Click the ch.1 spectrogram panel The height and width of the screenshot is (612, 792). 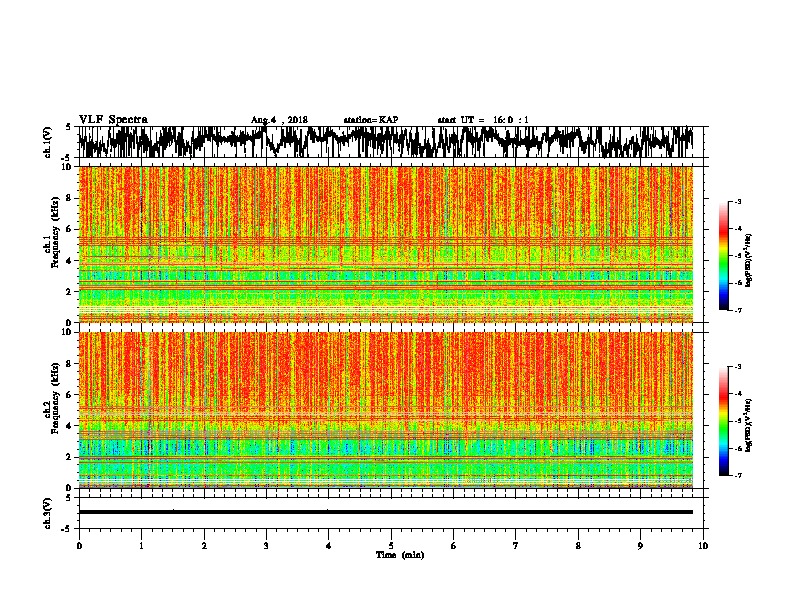pos(386,244)
